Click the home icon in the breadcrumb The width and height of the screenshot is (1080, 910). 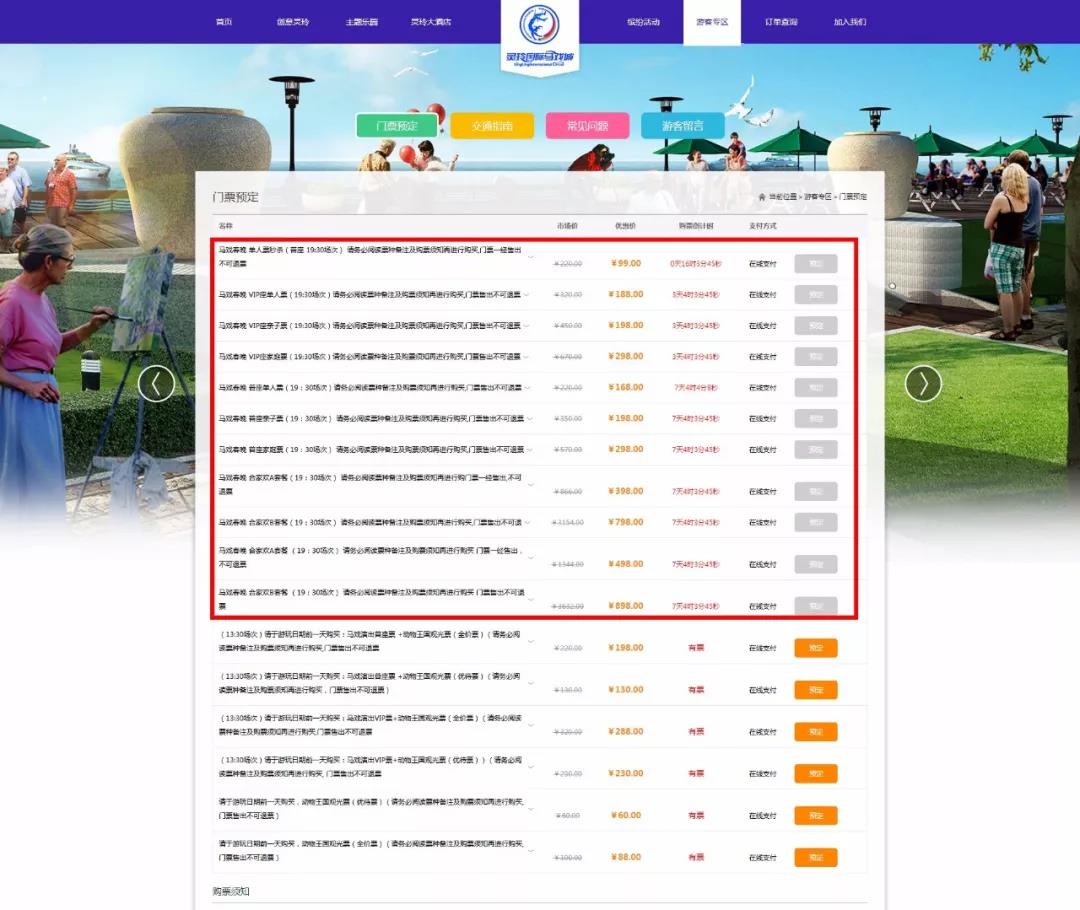[763, 197]
